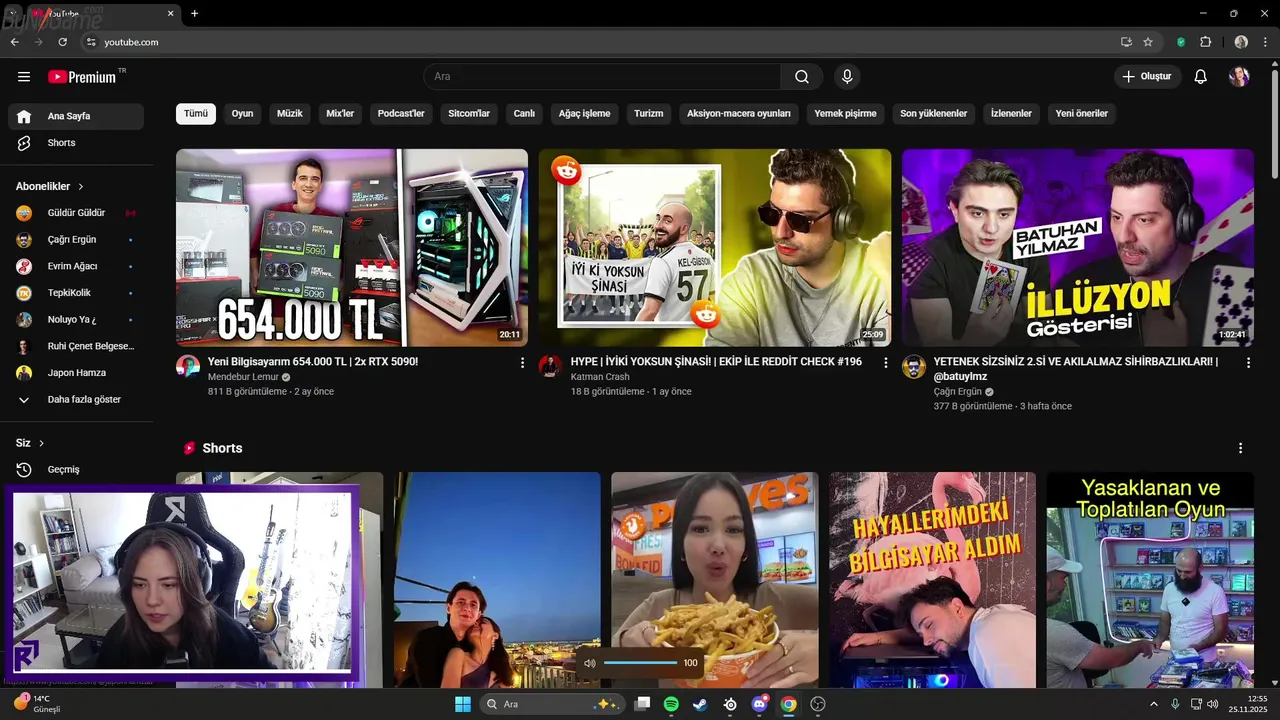This screenshot has width=1280, height=720.
Task: Go to Ana Sayfa in the sidebar
Action: pyautogui.click(x=76, y=116)
